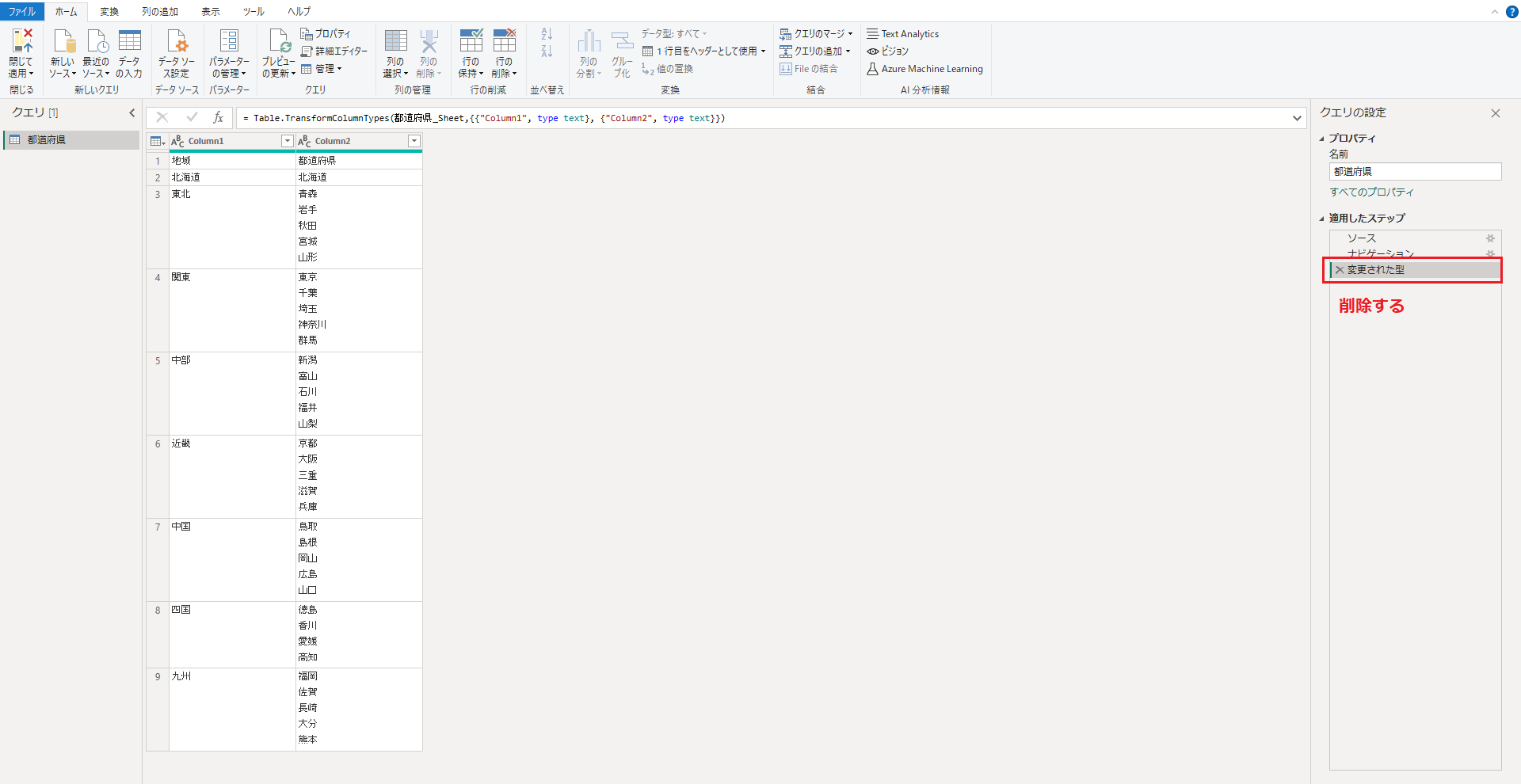Click the すべてのプロパティ link
Image resolution: width=1521 pixels, height=784 pixels.
coord(1371,192)
